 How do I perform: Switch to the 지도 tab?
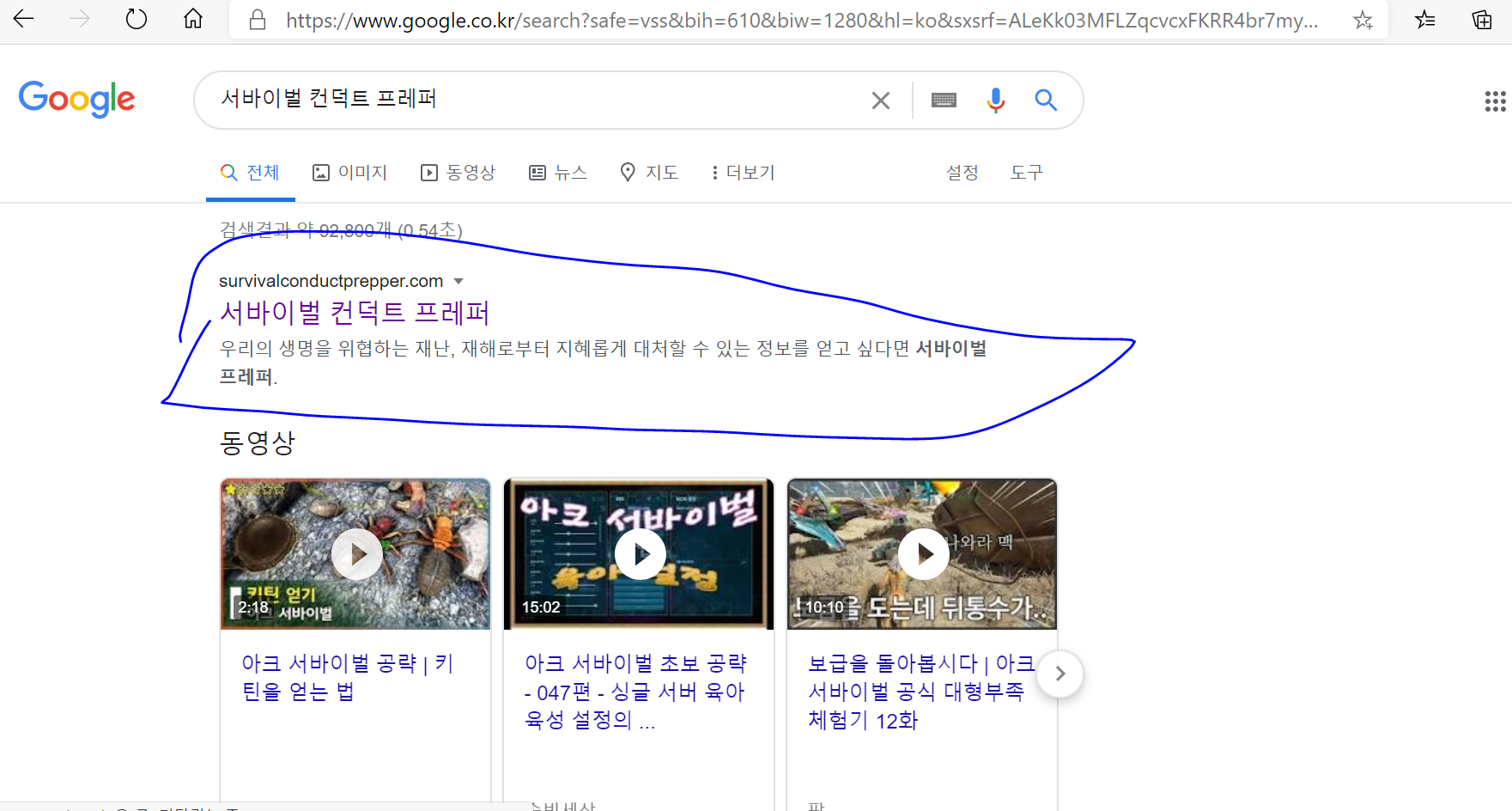649,173
